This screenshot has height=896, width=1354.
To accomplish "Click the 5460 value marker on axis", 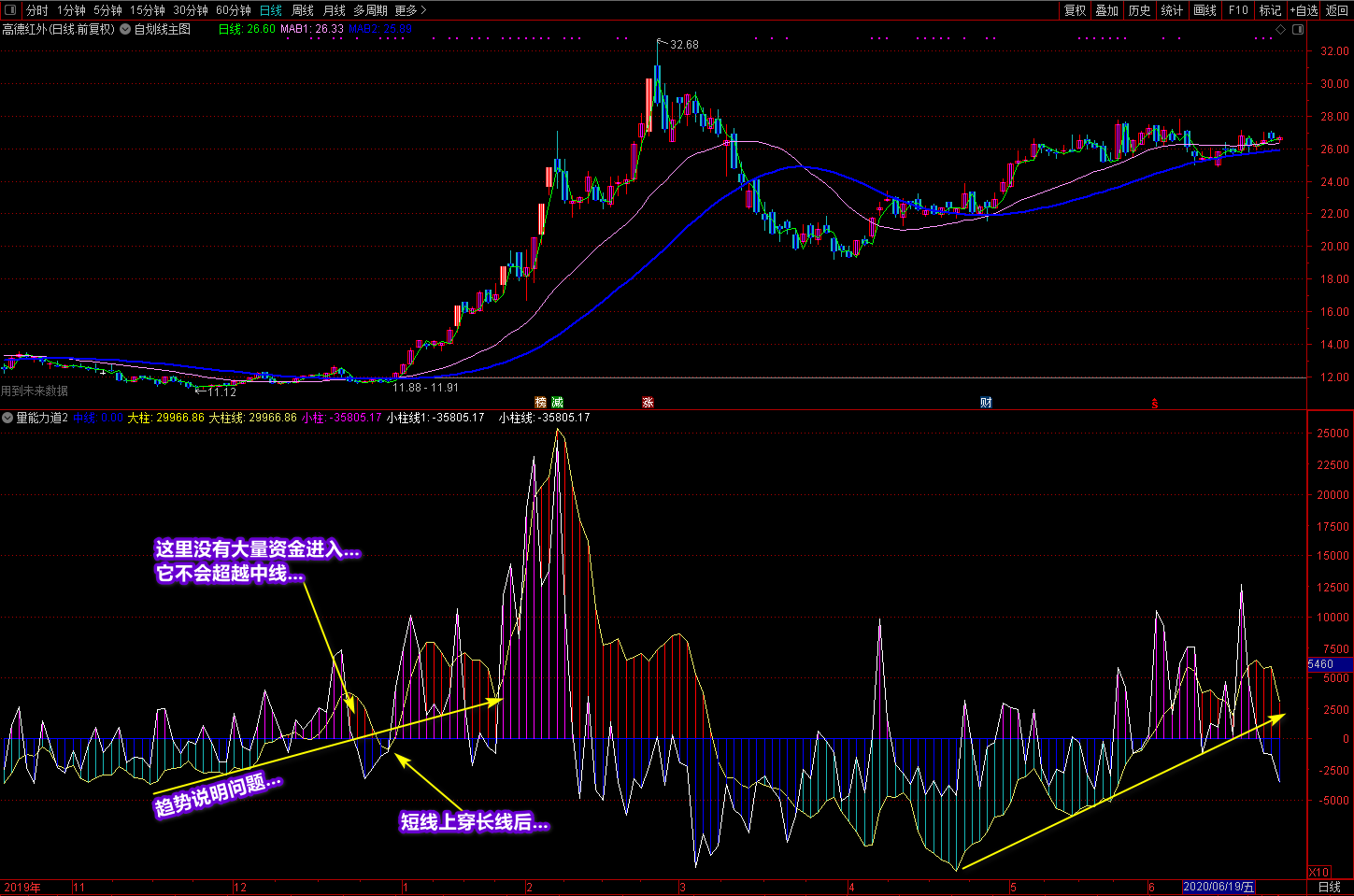I will coord(1320,664).
